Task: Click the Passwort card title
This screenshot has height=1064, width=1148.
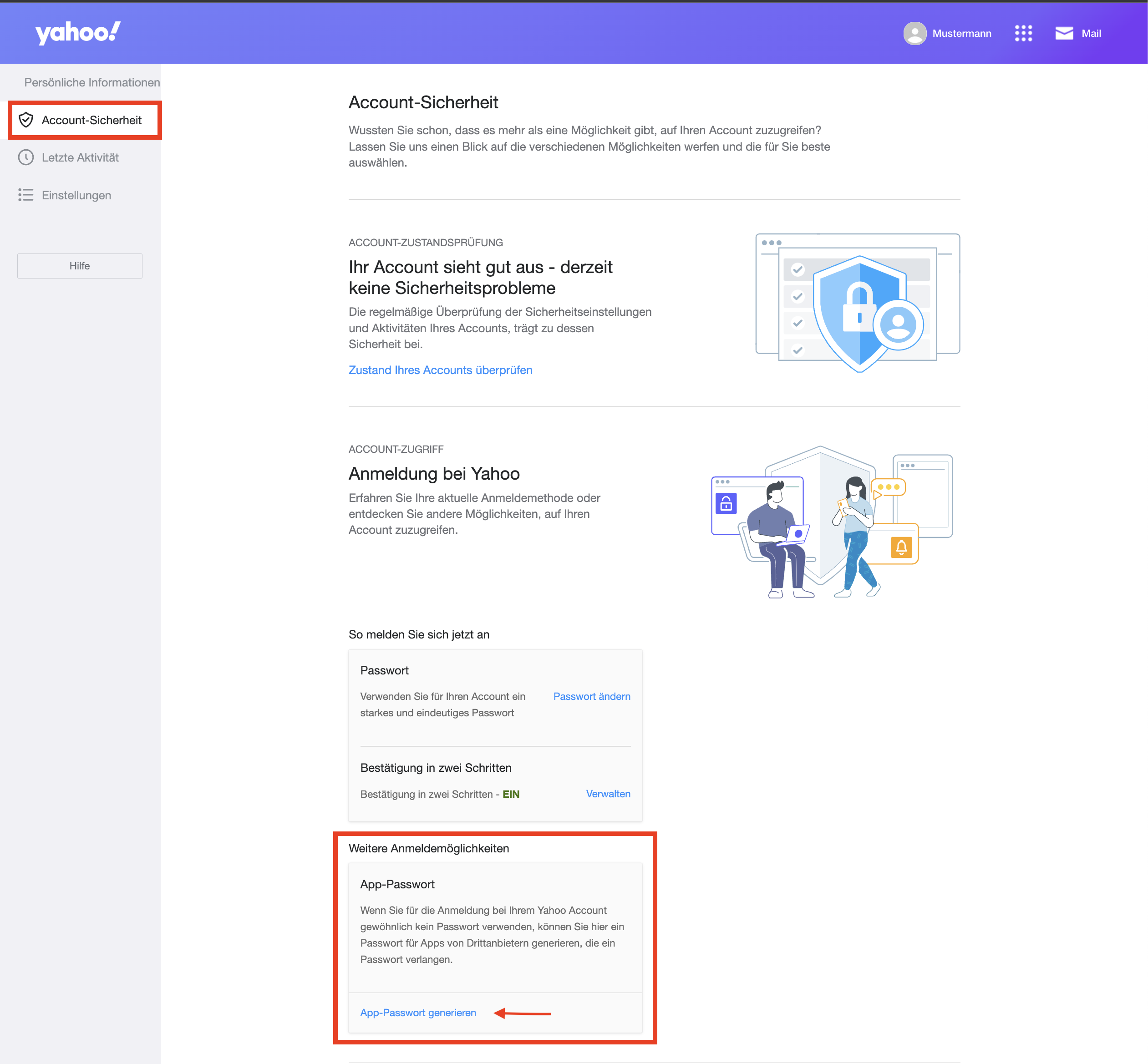Action: pyautogui.click(x=384, y=671)
